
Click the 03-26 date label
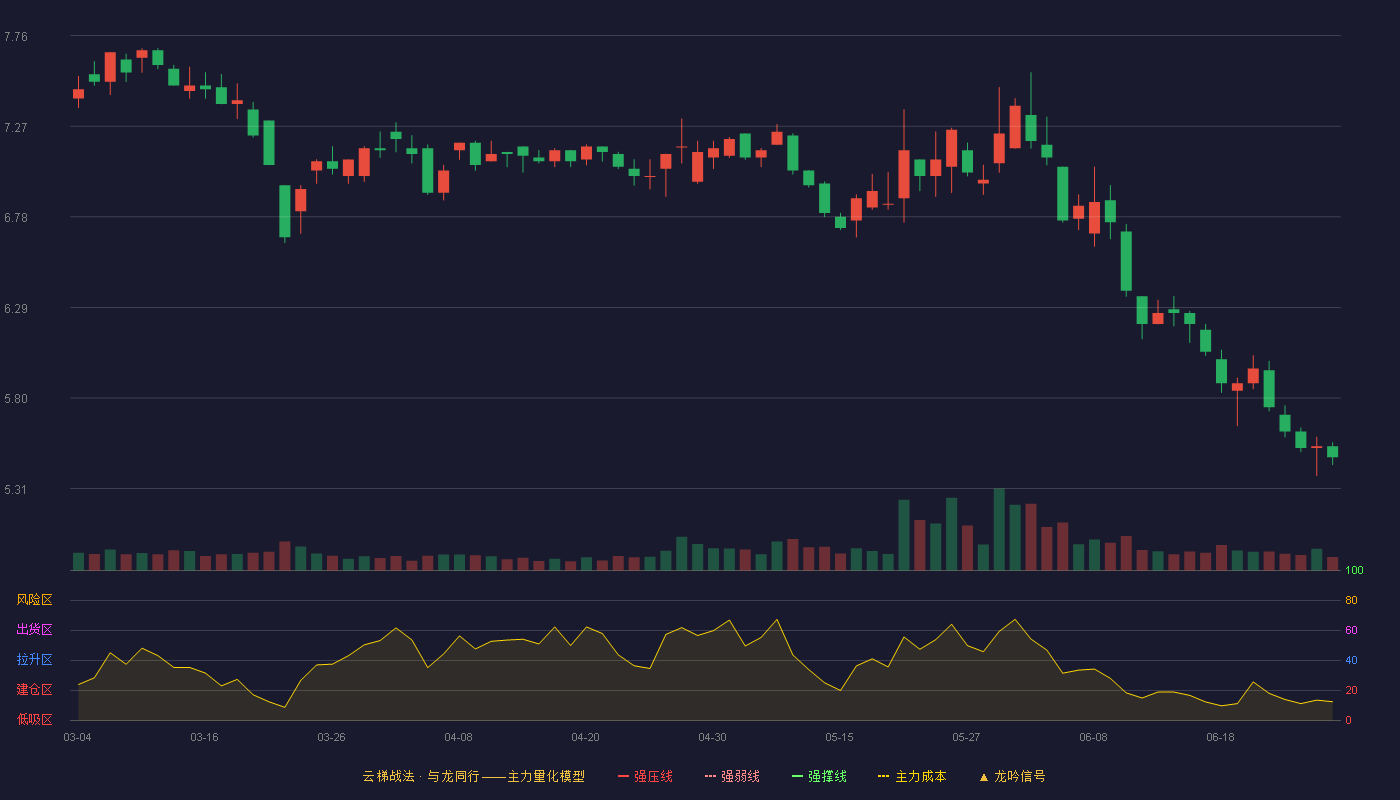[331, 737]
